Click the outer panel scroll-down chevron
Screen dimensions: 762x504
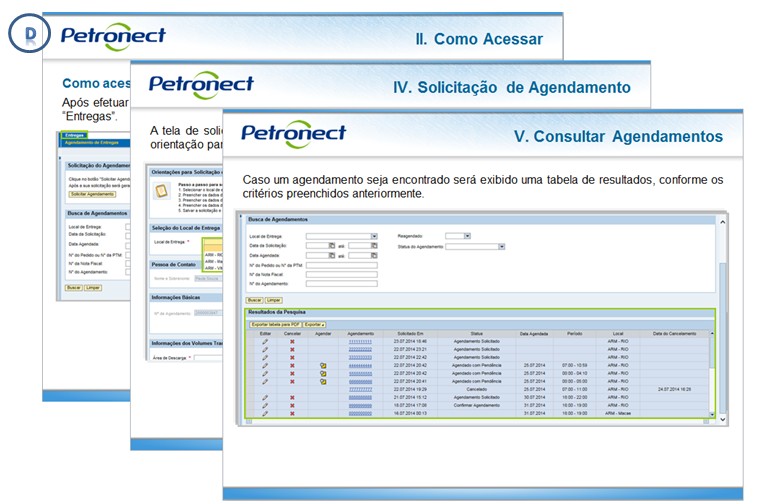(x=722, y=419)
